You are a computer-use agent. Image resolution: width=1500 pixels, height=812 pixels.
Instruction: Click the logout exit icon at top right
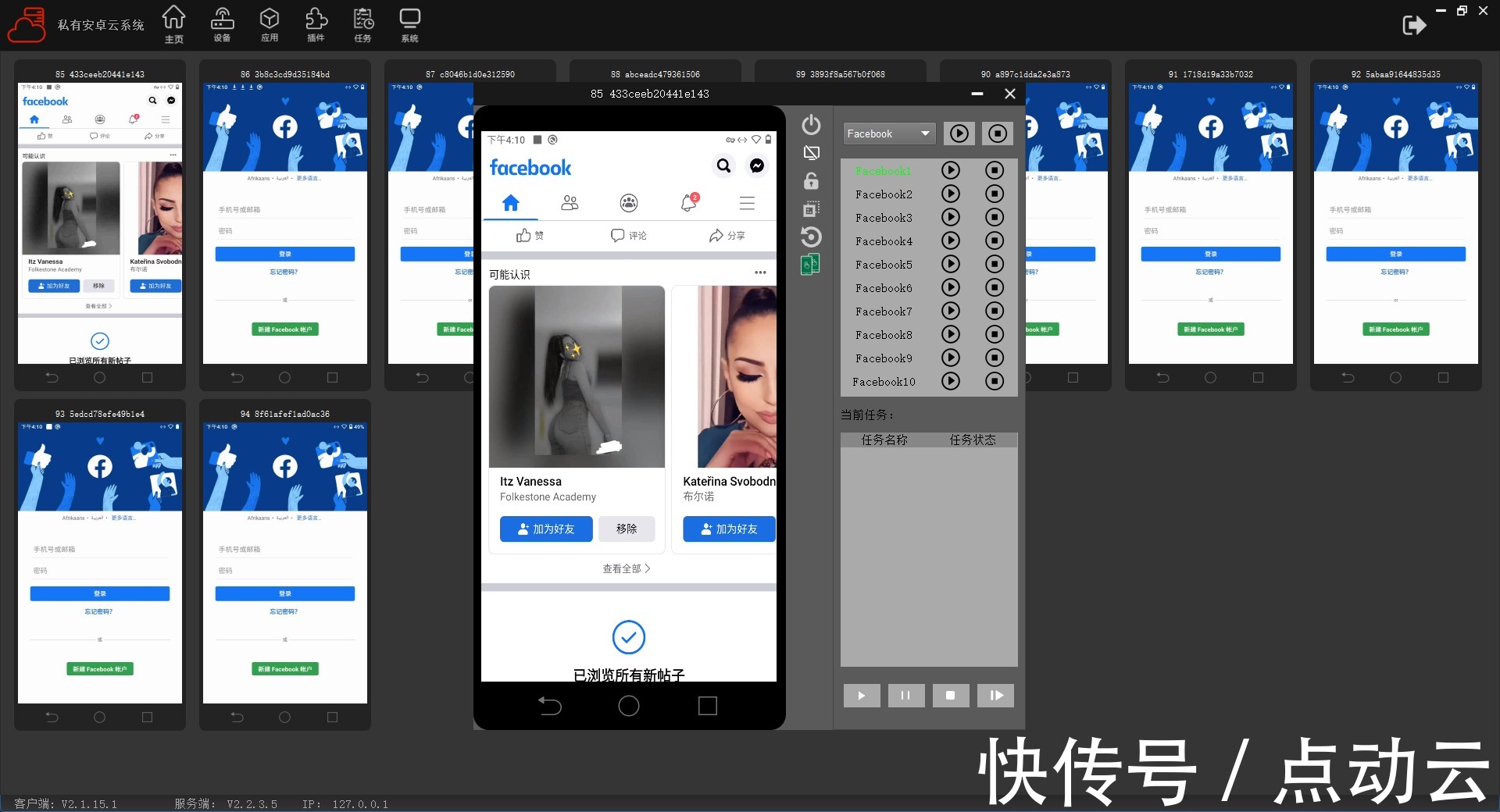pyautogui.click(x=1414, y=25)
